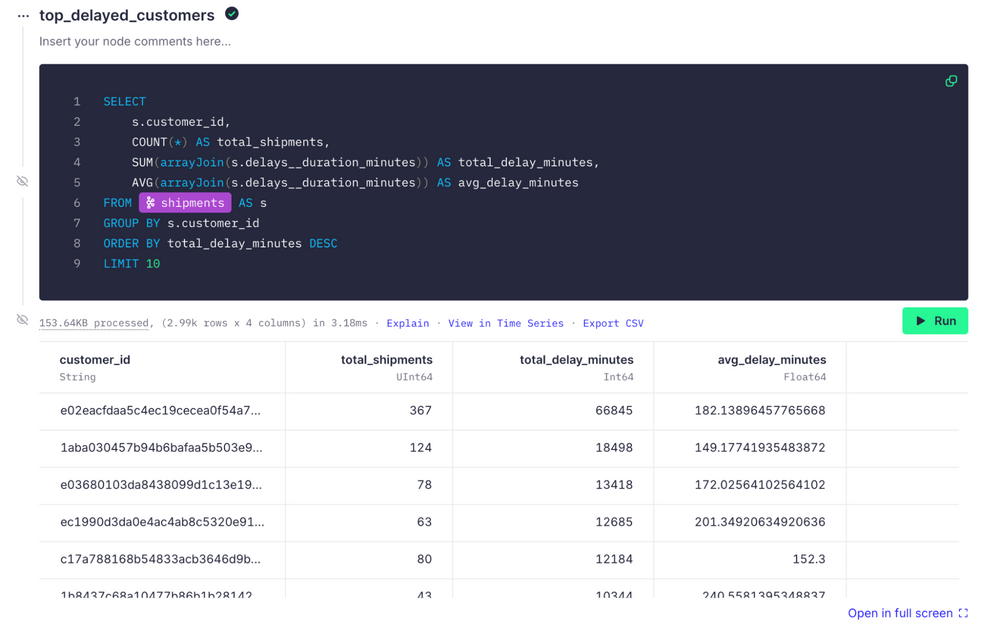Screen dimensions: 1000x642
Task: Click the copy query icon in the code editor
Action: [951, 81]
